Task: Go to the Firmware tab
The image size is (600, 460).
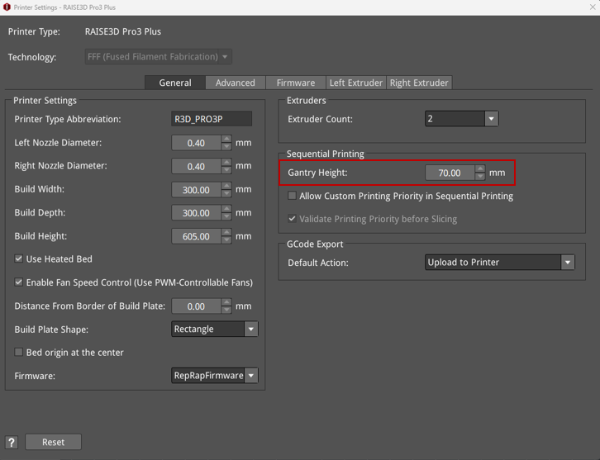Action: [x=295, y=83]
